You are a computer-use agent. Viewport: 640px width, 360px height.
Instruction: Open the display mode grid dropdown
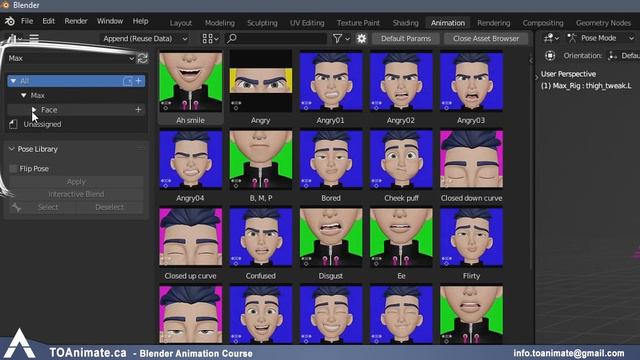click(x=210, y=39)
